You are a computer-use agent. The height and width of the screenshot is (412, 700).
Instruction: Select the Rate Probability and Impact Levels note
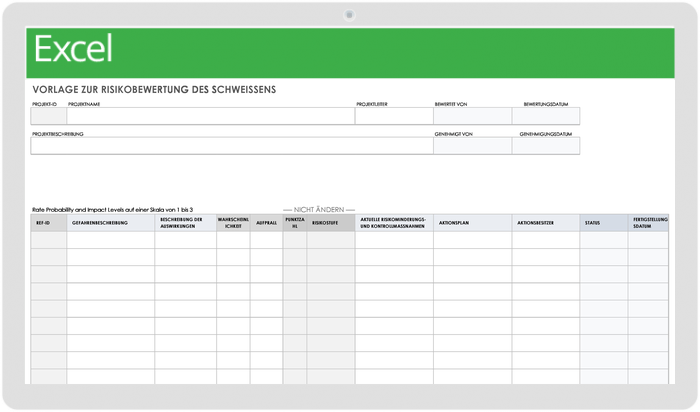coord(112,209)
